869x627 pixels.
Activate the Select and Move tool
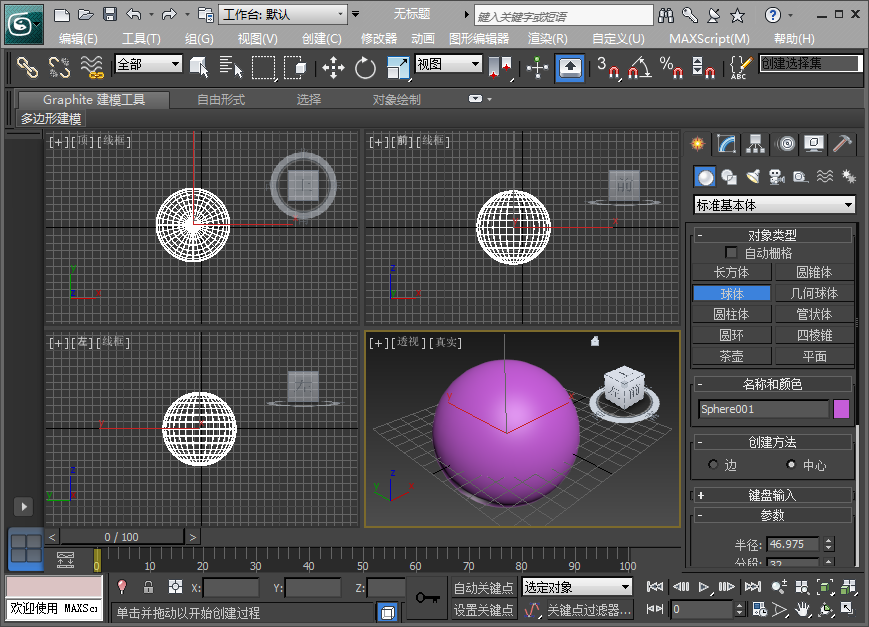click(x=333, y=68)
